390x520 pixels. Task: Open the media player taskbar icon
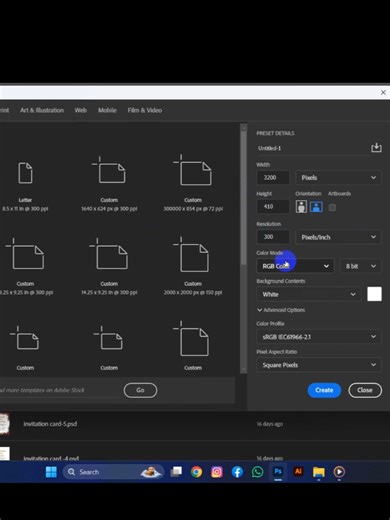(339, 472)
